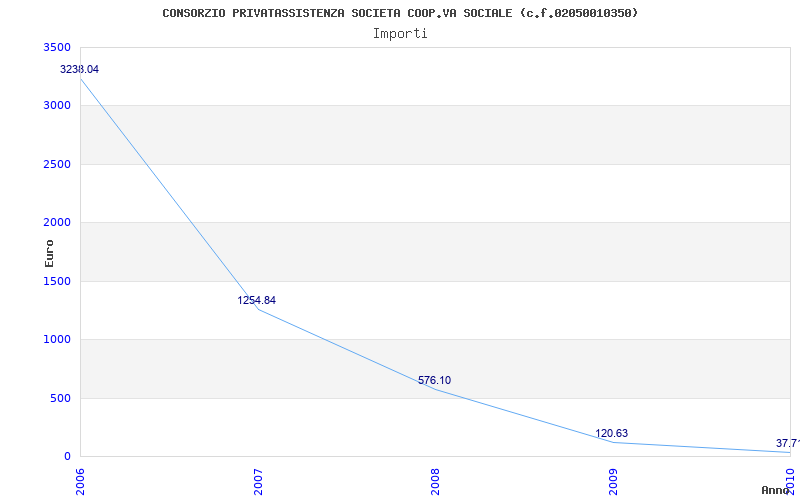Click the chart title starting with CONSORZIO PRIVATASSISTENZA
The width and height of the screenshot is (800, 500).
(400, 13)
